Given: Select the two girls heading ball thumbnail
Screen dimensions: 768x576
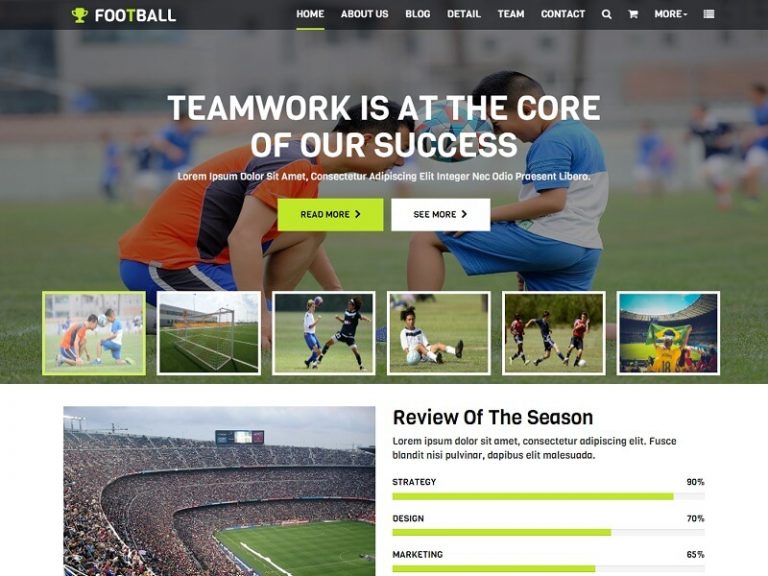Looking at the screenshot, I should click(x=324, y=333).
